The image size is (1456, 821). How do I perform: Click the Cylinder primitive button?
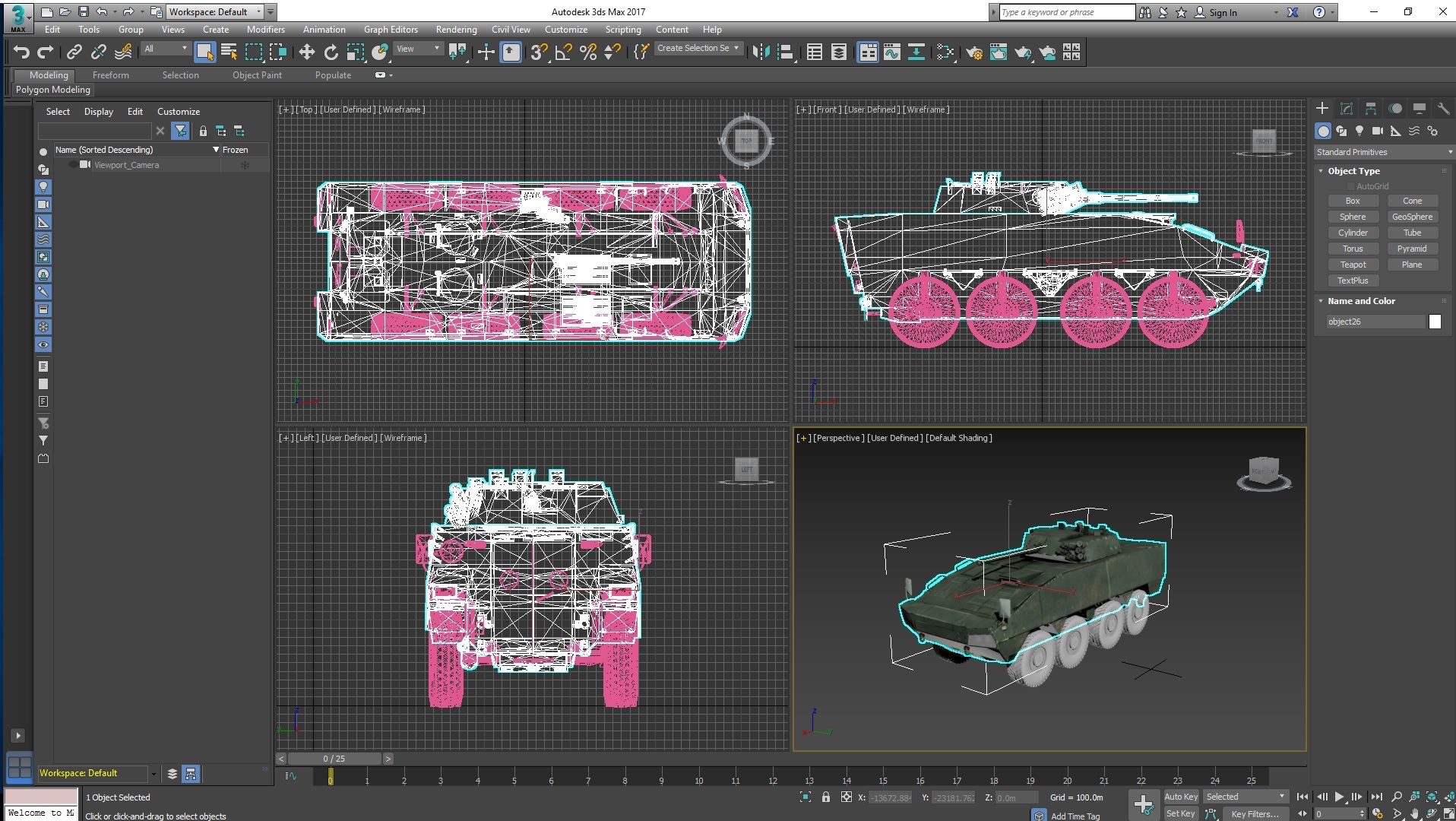[1353, 233]
